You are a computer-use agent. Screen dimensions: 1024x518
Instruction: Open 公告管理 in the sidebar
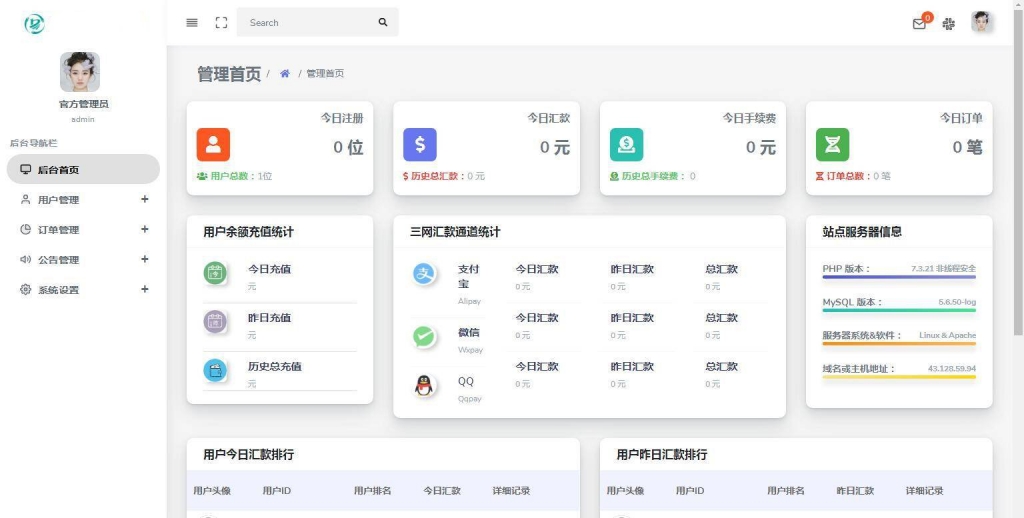[58, 260]
